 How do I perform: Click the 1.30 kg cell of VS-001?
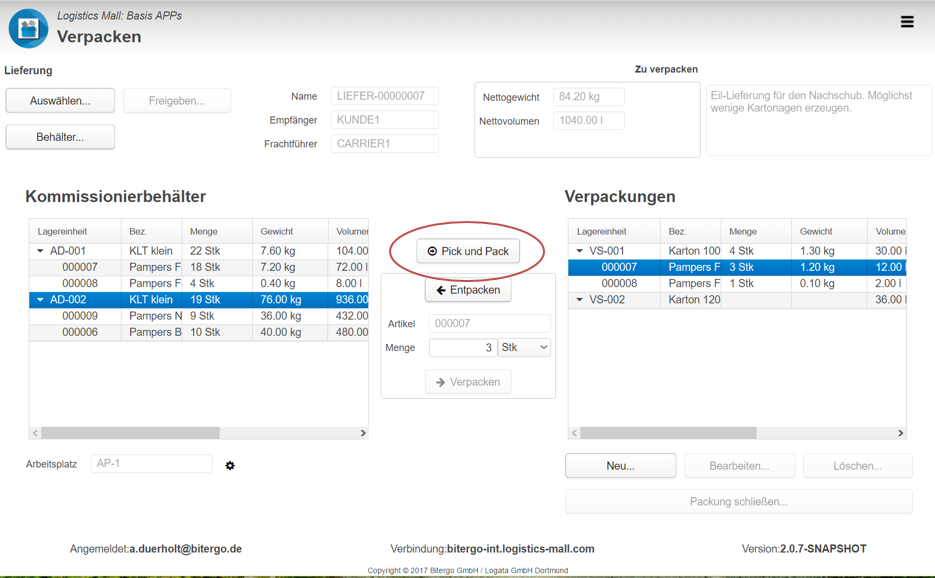(829, 251)
